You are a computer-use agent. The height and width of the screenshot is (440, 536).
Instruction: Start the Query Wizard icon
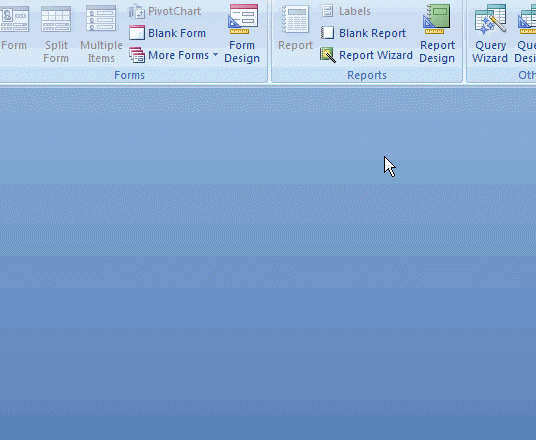490,19
